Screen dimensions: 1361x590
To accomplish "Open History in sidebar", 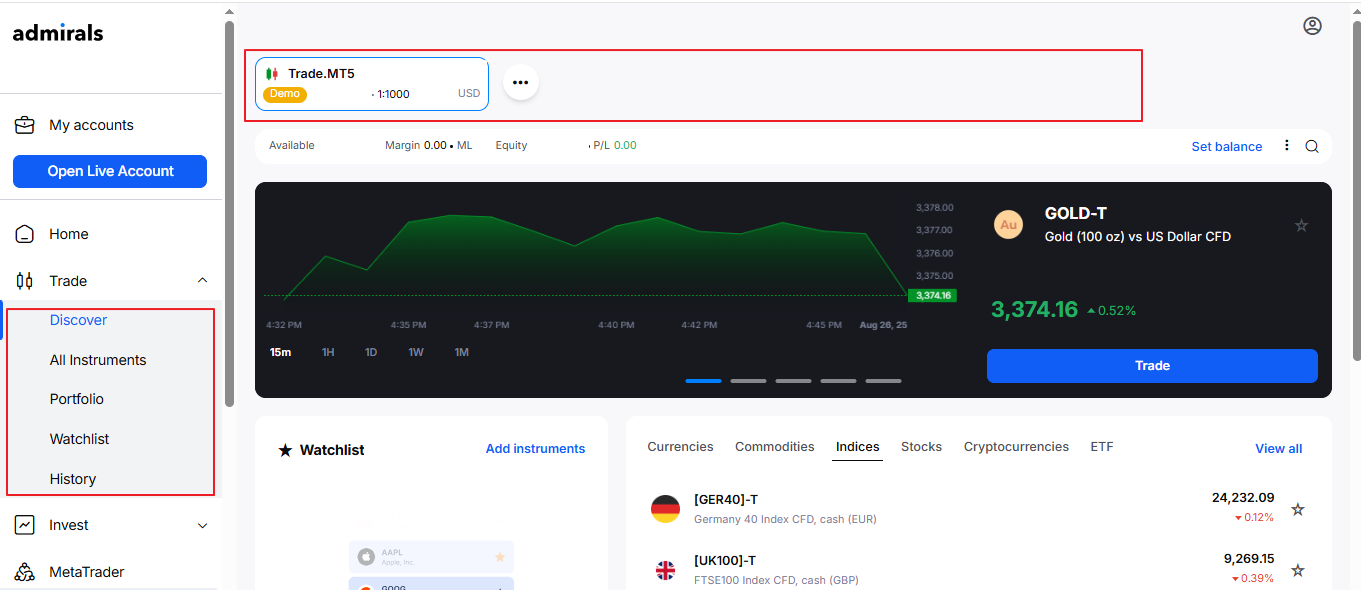I will coord(73,479).
